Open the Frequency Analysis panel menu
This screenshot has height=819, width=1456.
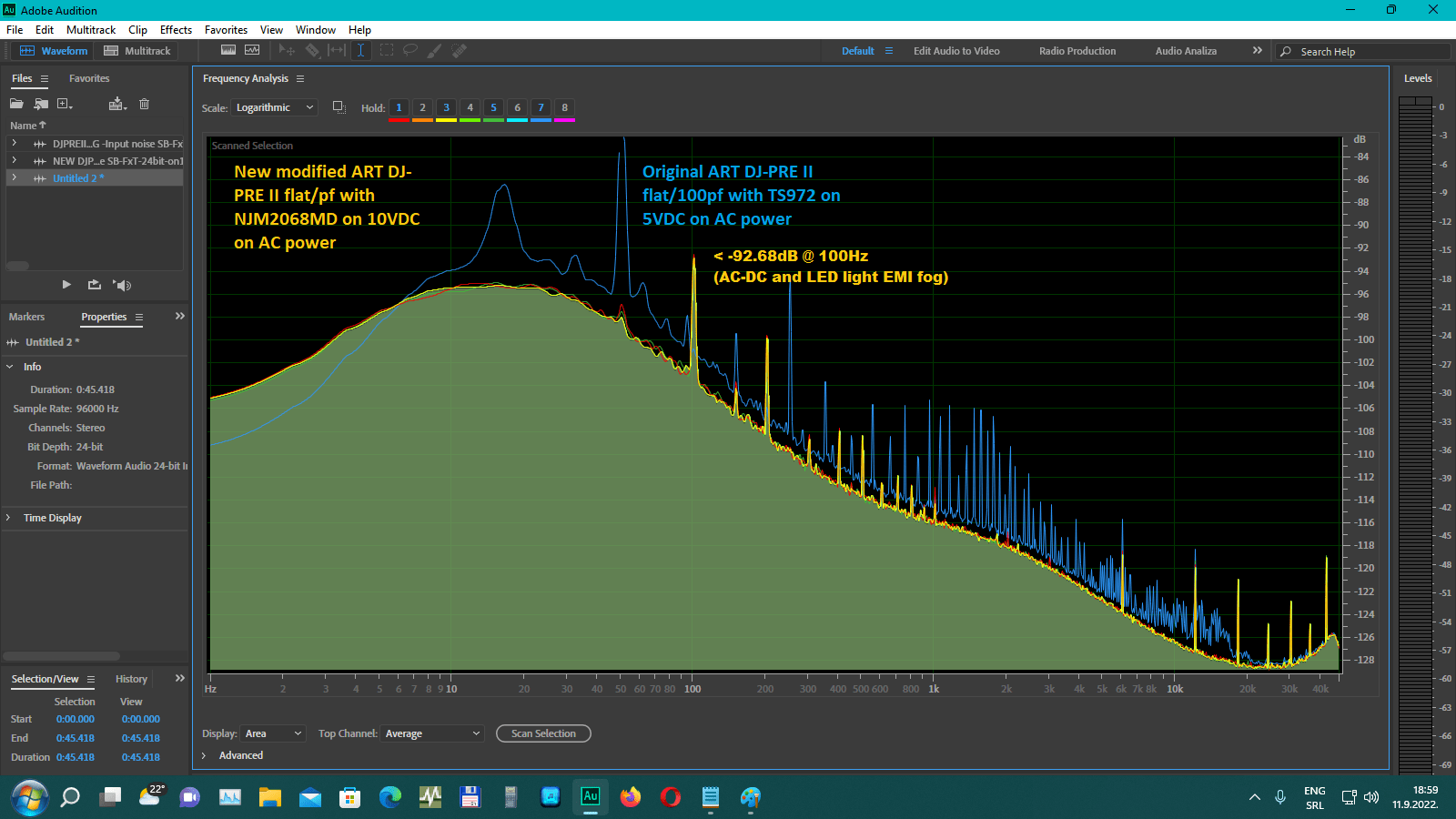coord(300,79)
